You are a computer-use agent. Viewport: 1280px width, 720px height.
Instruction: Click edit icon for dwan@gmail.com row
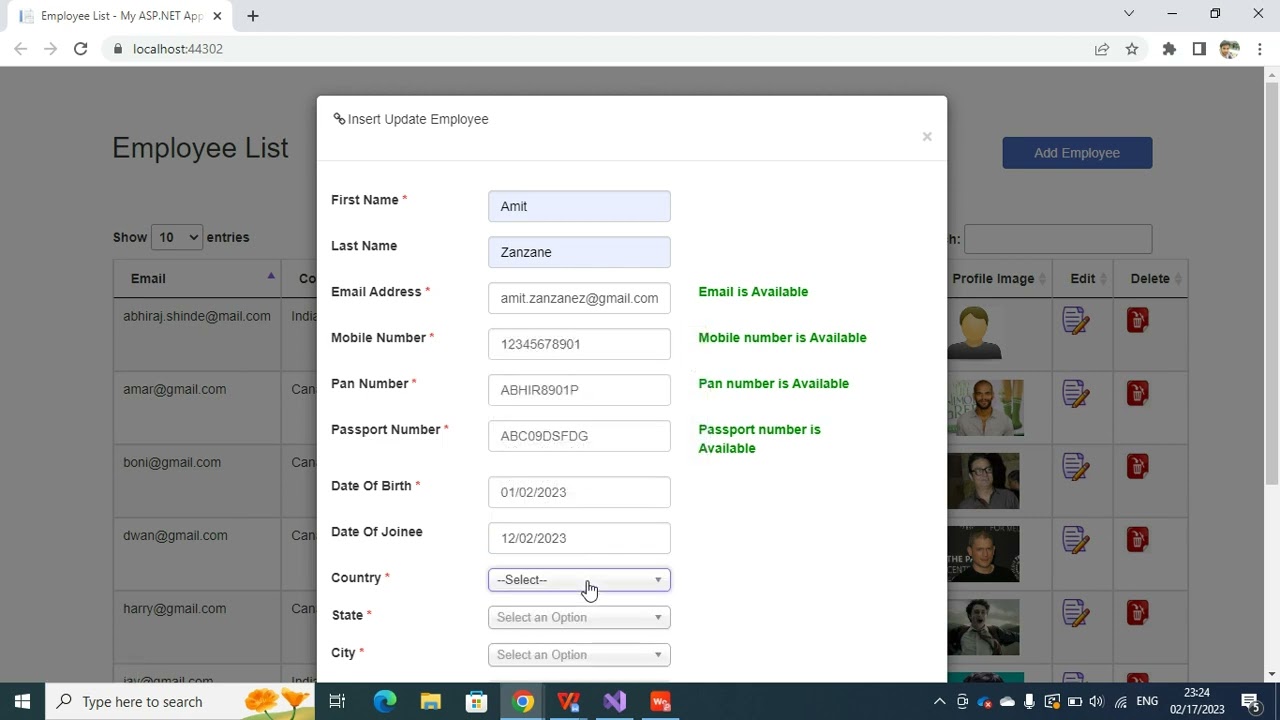[x=1076, y=540]
